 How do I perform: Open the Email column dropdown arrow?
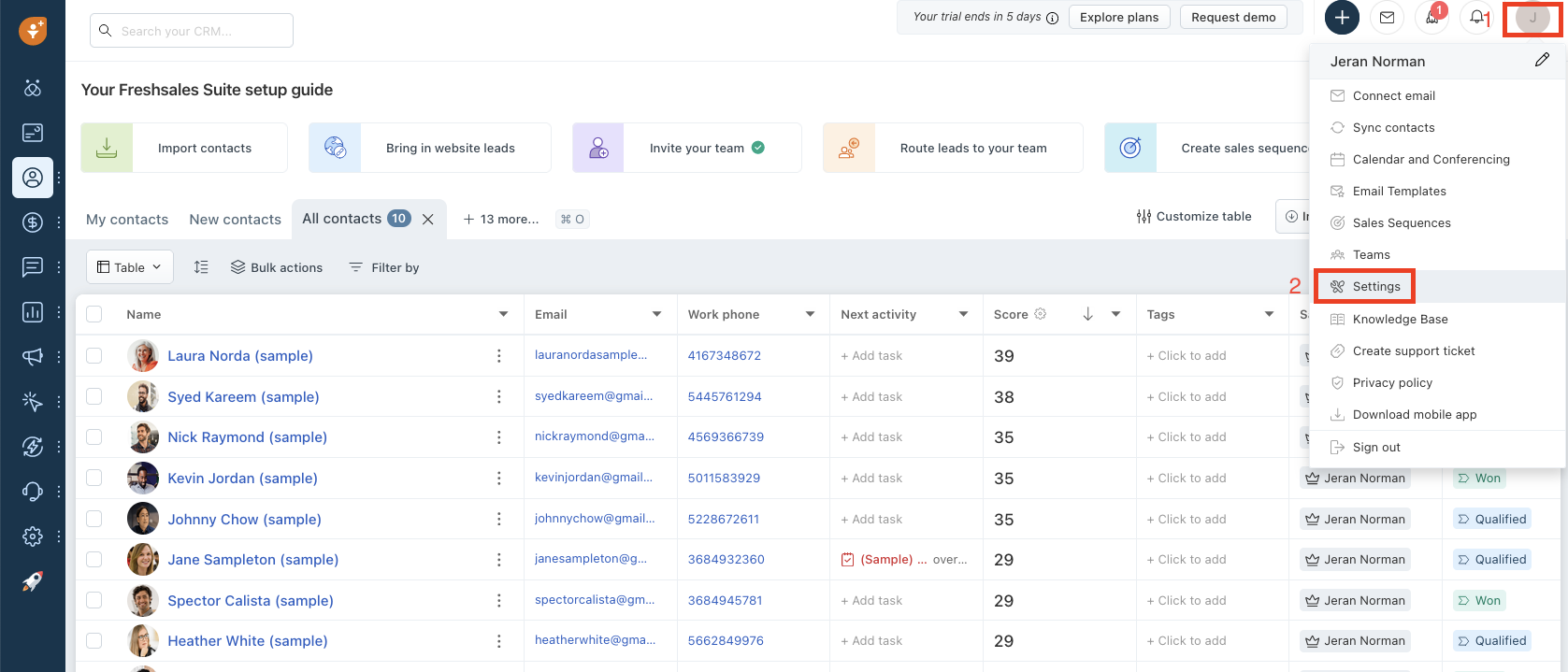point(656,314)
